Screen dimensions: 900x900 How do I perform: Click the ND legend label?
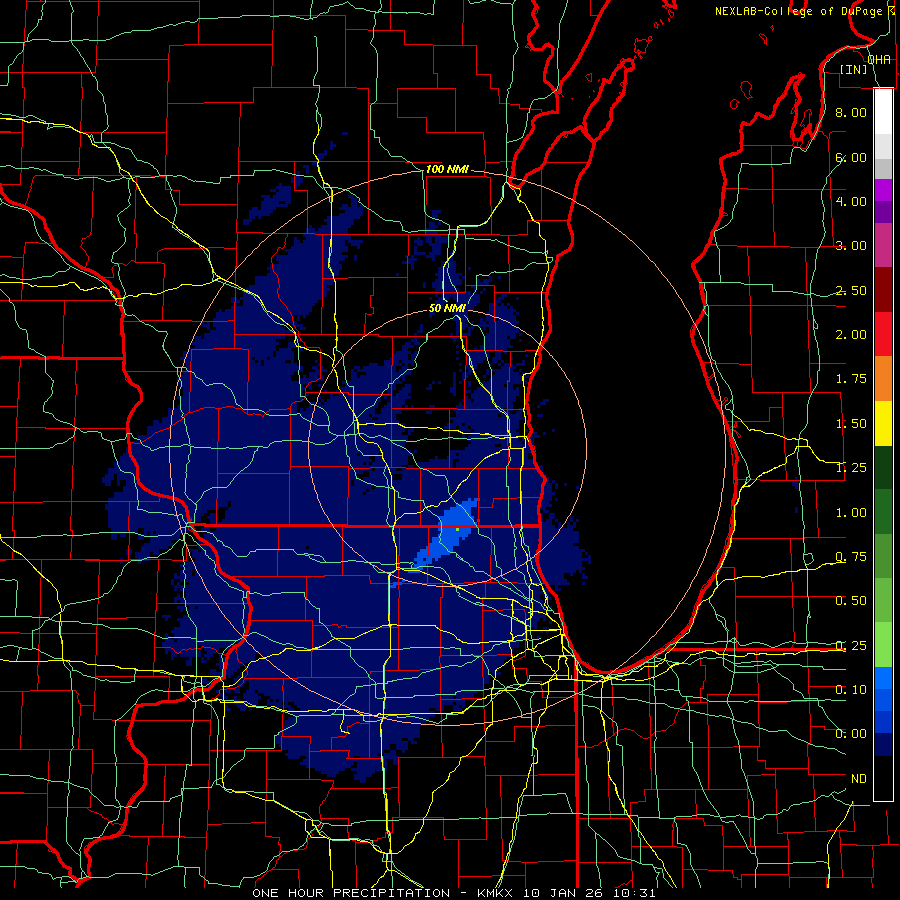[859, 779]
